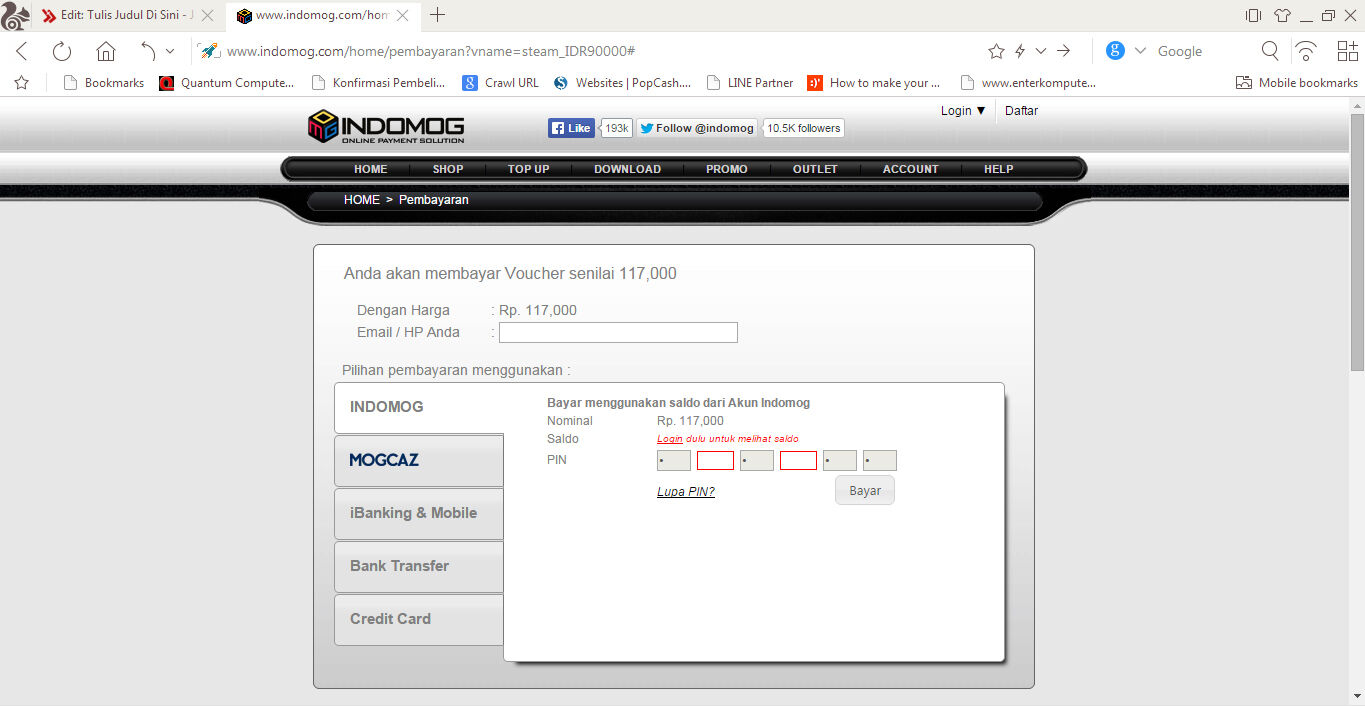Viewport: 1365px width, 707px height.
Task: Click the browser back arrow
Action: click(x=22, y=51)
